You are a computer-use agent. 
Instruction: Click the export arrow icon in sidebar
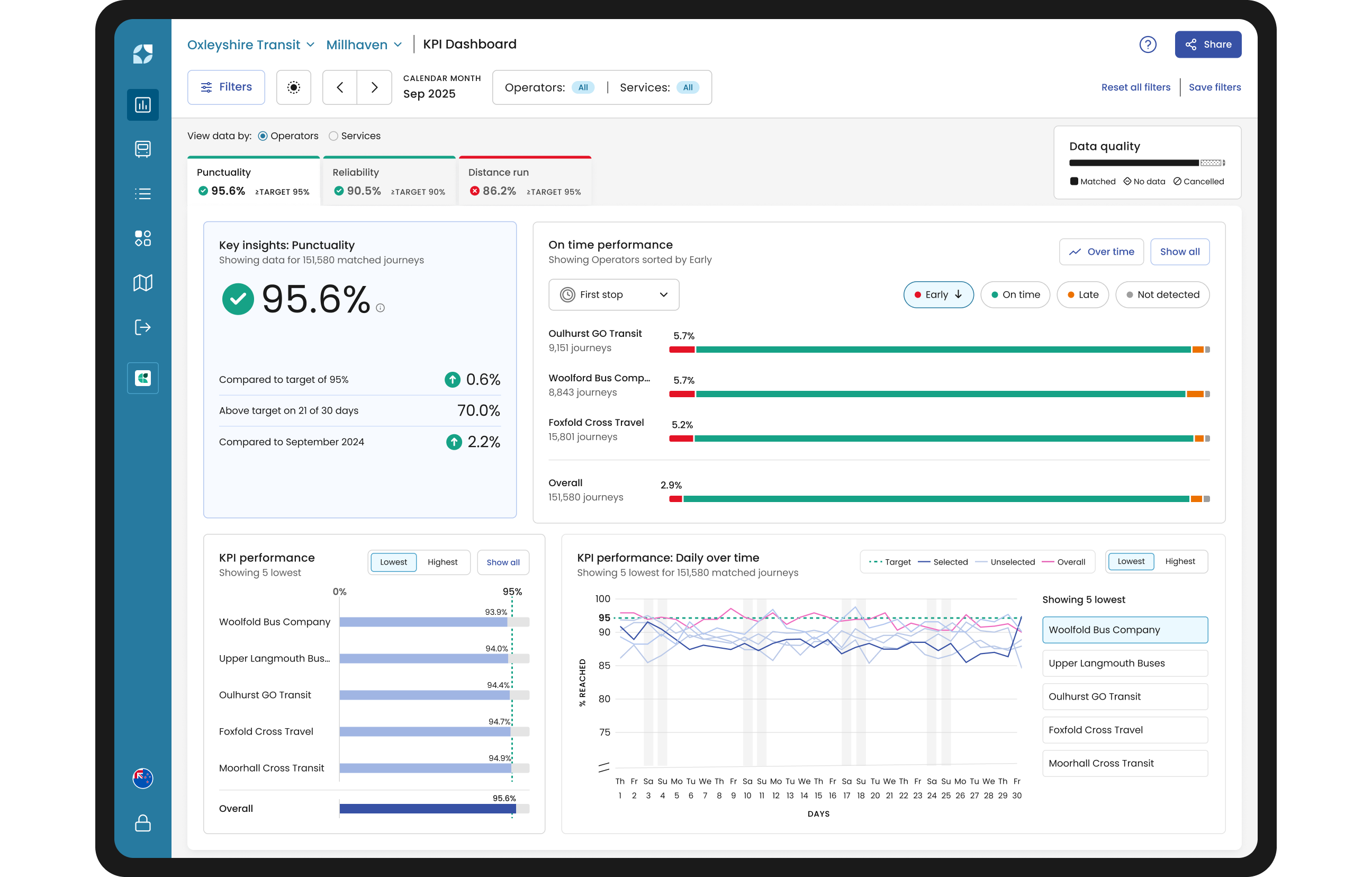pyautogui.click(x=142, y=327)
